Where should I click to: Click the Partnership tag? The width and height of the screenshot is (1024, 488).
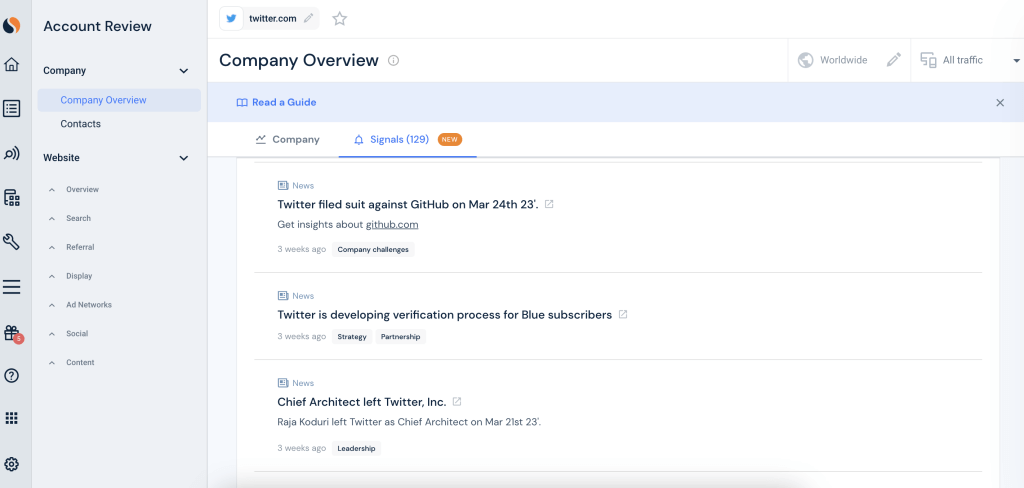coord(400,337)
